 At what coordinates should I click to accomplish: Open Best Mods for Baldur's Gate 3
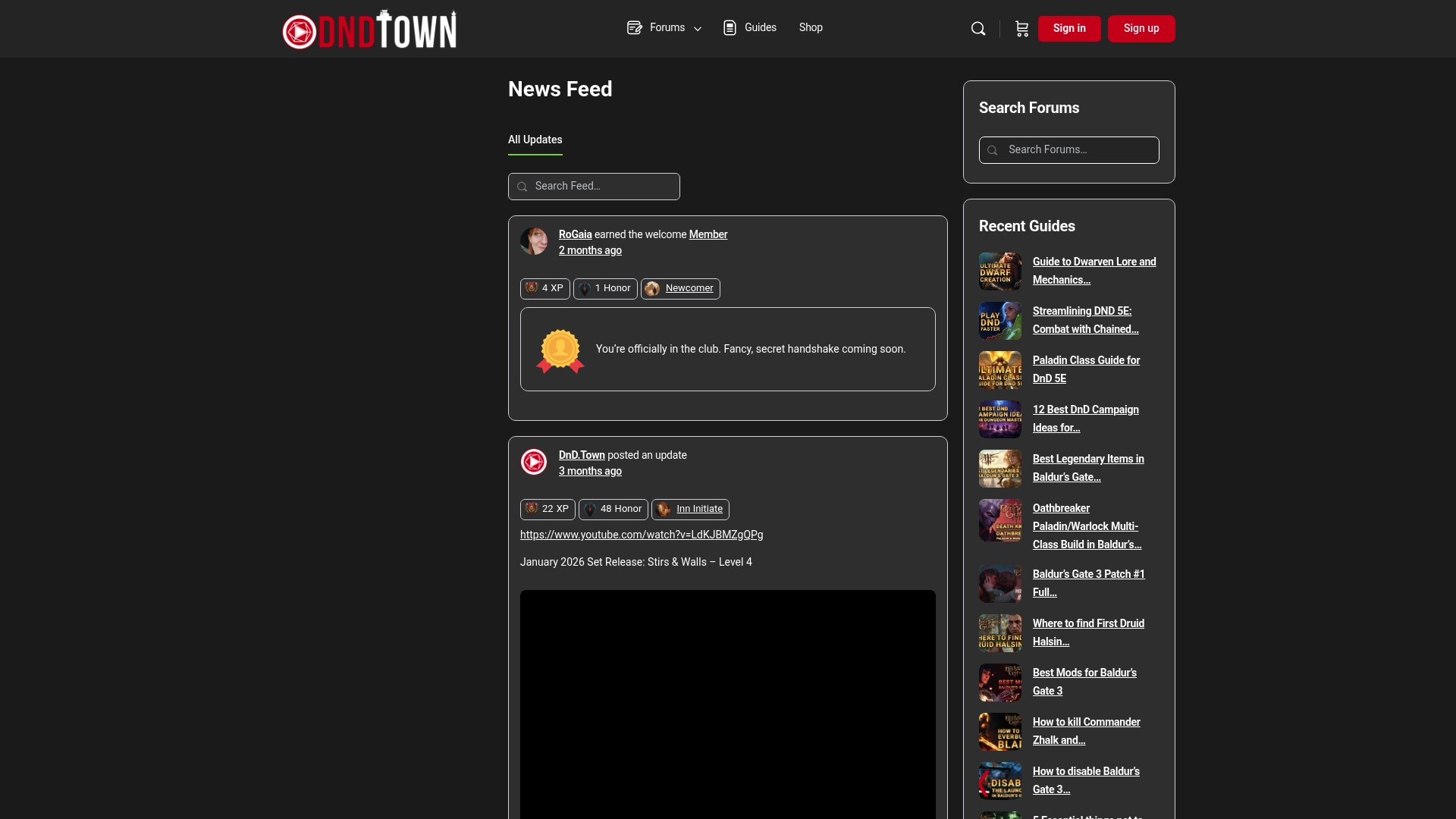pos(1084,682)
